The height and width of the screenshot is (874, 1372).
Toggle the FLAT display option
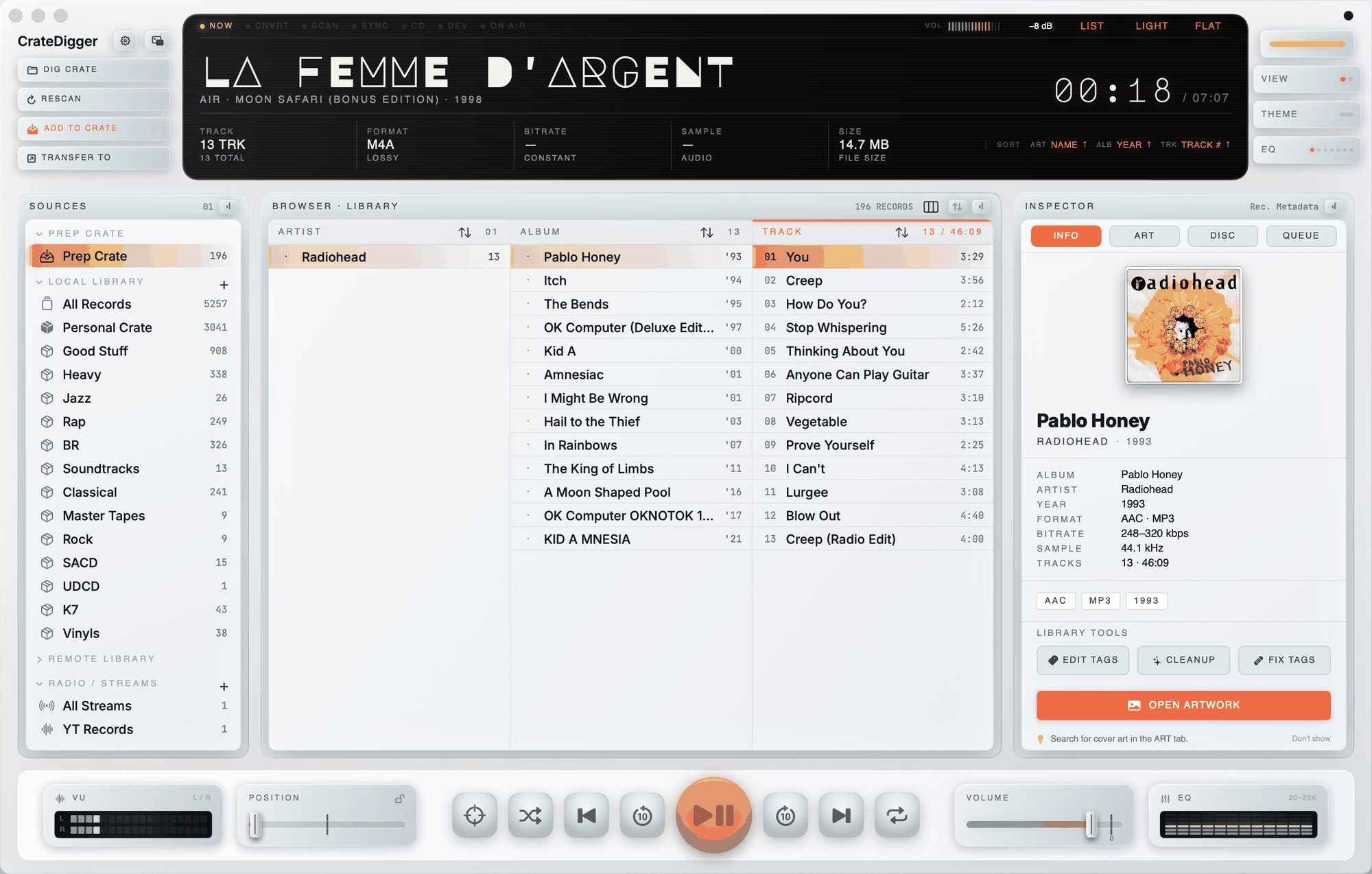(1208, 26)
